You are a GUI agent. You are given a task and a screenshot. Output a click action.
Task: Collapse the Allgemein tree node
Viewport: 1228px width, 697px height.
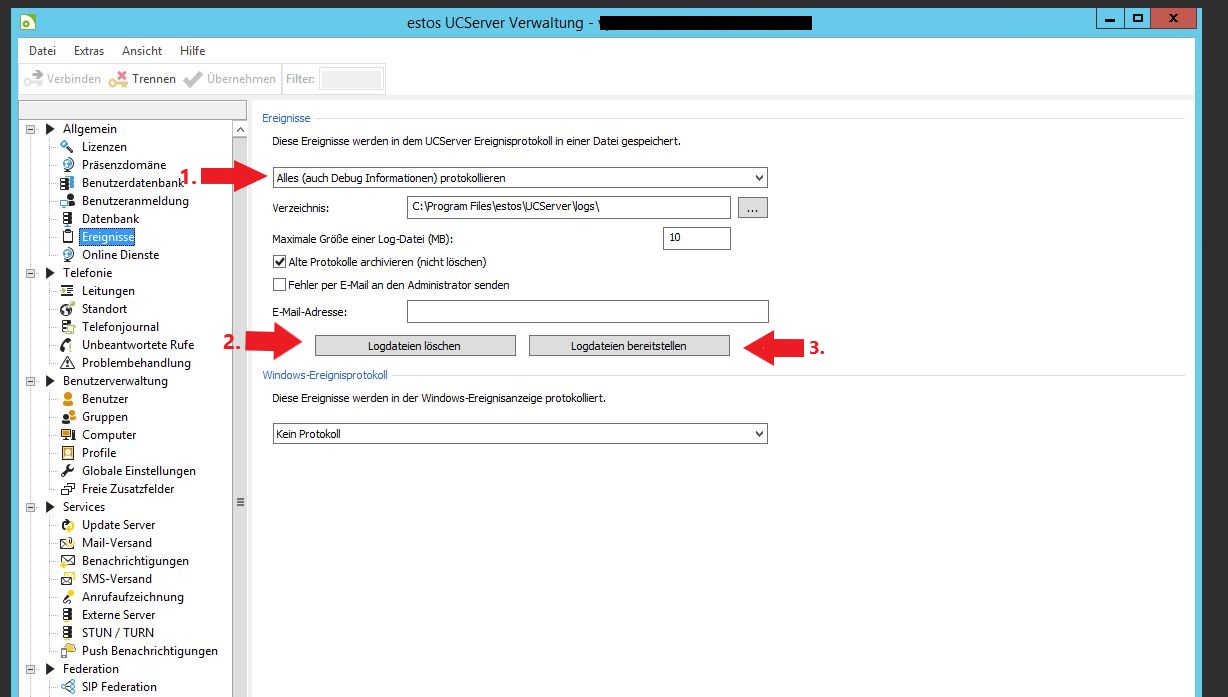click(31, 129)
